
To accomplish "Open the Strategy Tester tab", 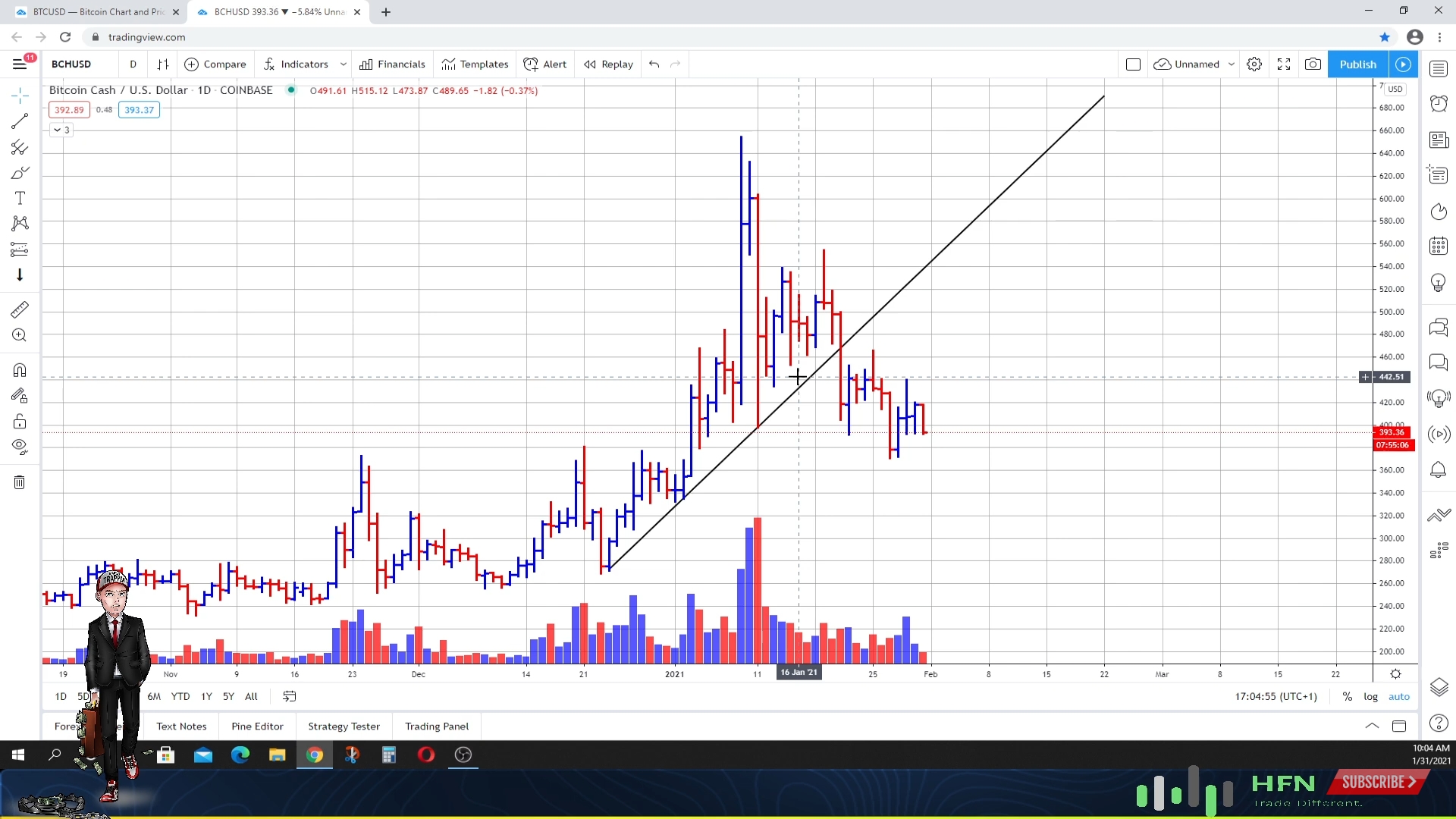I will coord(344,726).
